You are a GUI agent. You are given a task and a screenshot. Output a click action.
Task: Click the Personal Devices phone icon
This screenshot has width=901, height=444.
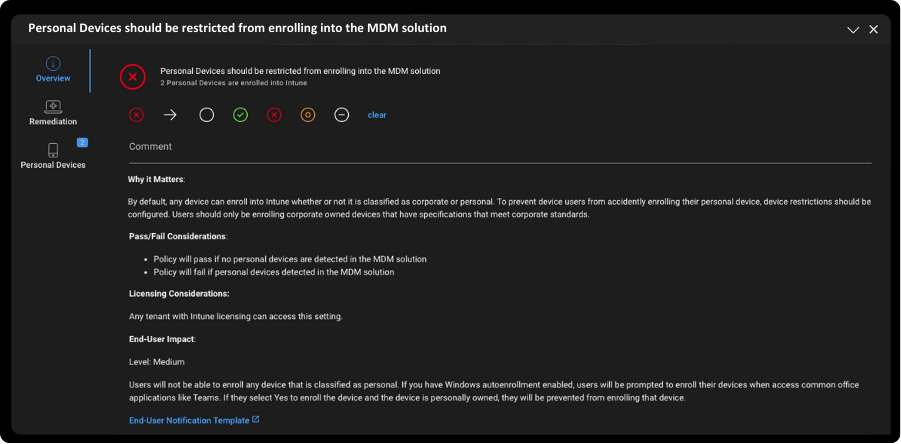pos(53,150)
